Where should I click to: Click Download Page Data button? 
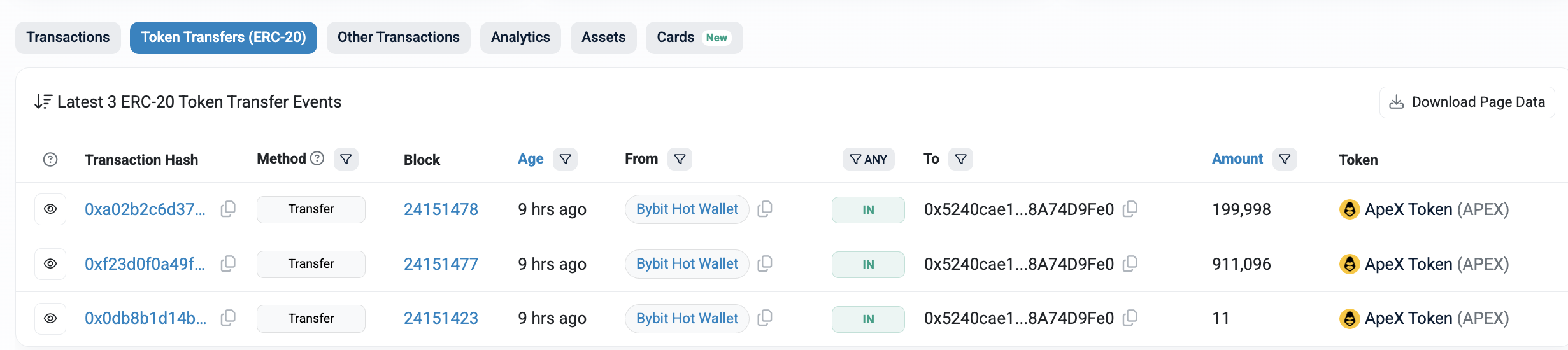(1467, 102)
